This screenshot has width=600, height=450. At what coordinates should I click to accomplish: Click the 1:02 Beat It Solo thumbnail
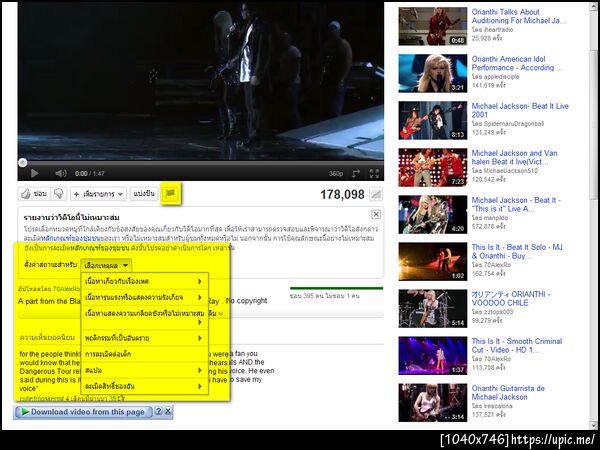click(x=432, y=262)
